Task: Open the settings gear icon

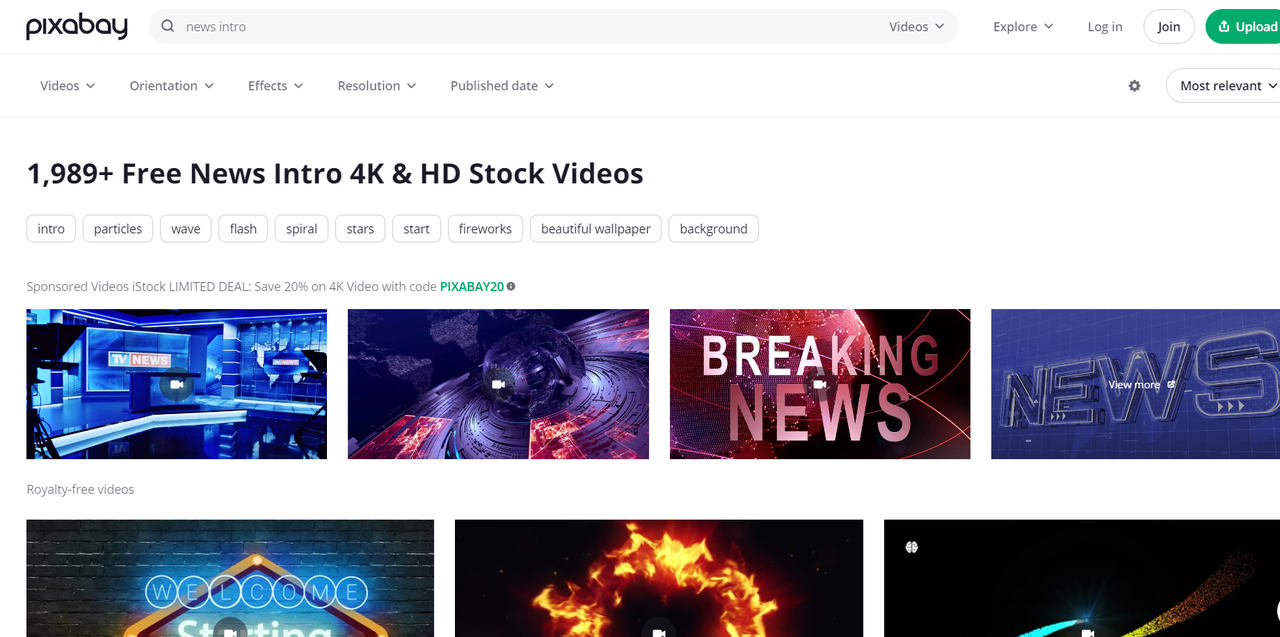Action: click(1134, 86)
